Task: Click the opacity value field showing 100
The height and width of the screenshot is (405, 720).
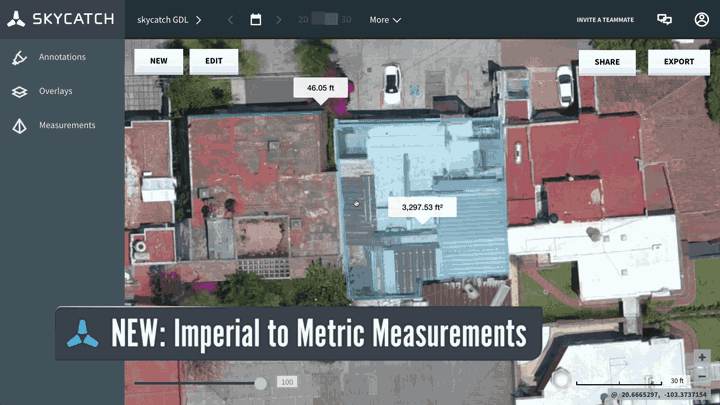Action: (x=287, y=382)
